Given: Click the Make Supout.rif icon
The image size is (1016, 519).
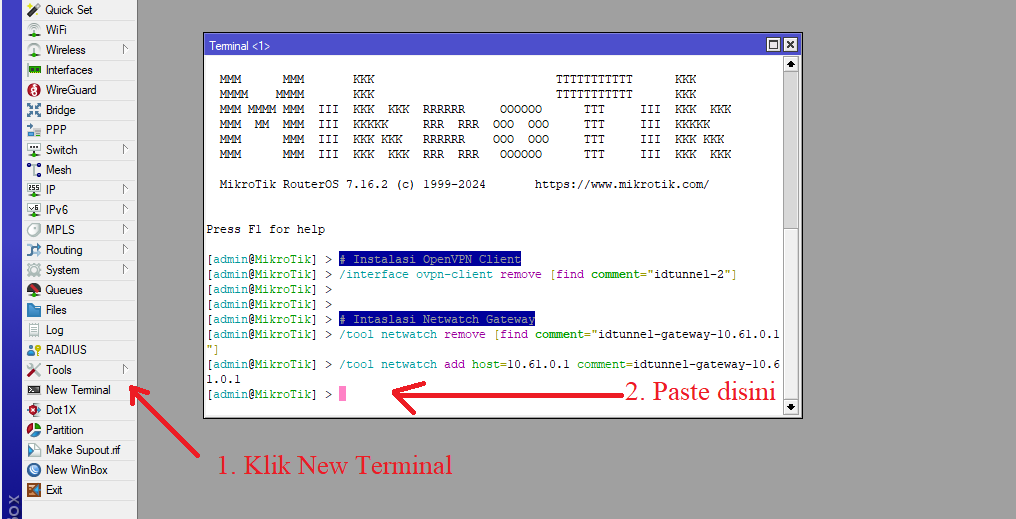Looking at the screenshot, I should click(34, 450).
